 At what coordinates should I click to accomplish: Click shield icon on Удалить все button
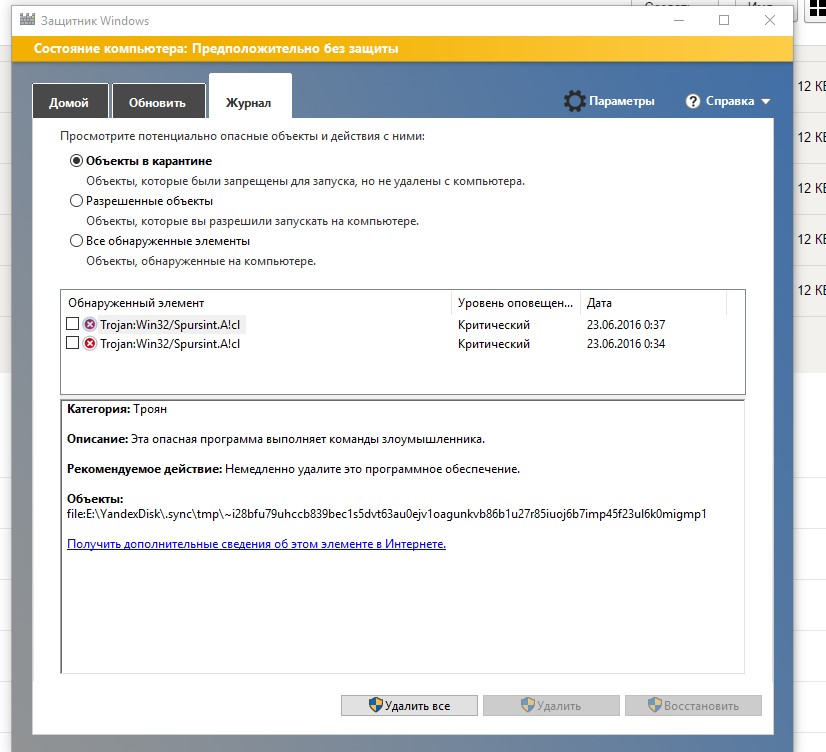click(376, 706)
